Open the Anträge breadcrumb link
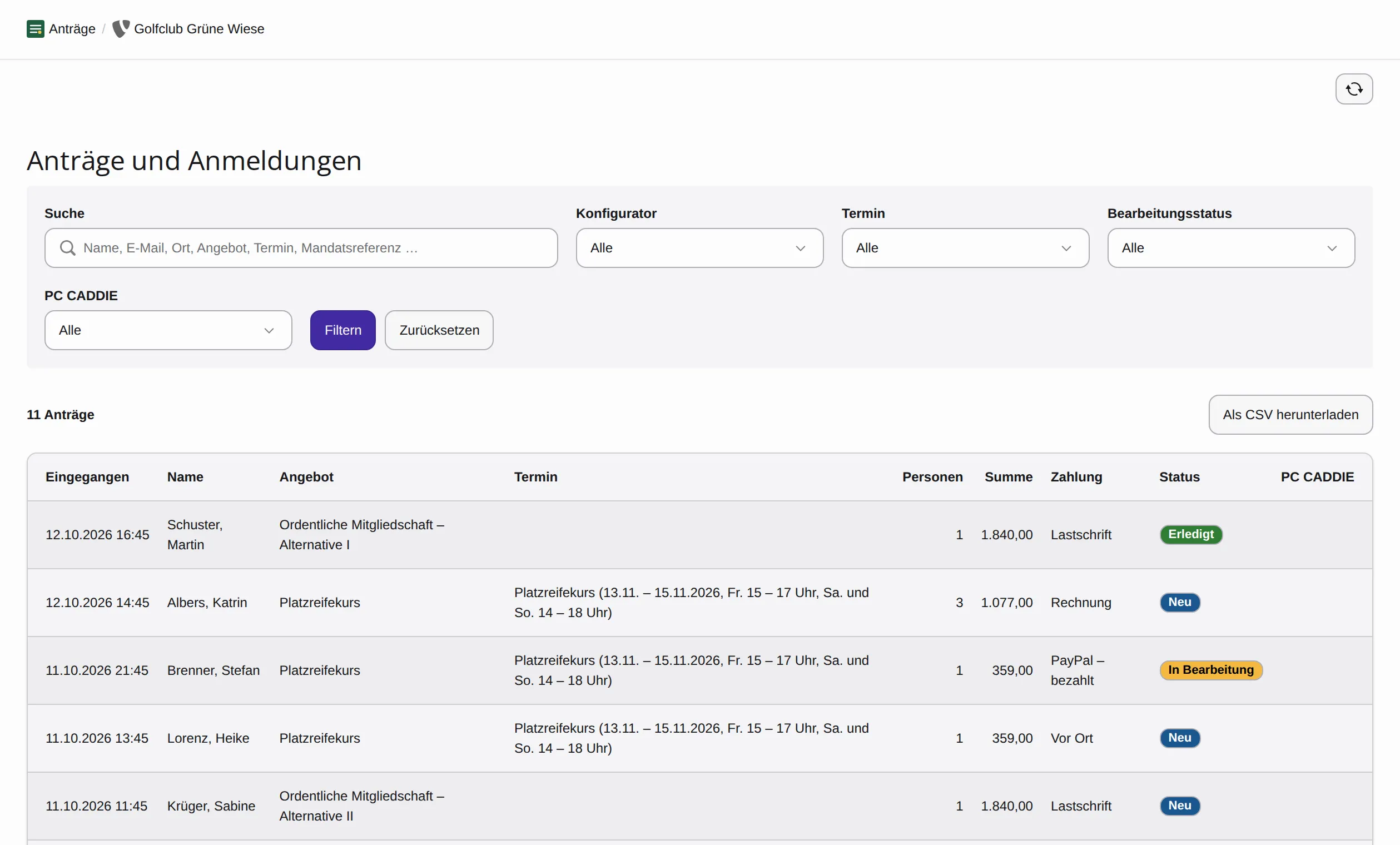 tap(72, 29)
